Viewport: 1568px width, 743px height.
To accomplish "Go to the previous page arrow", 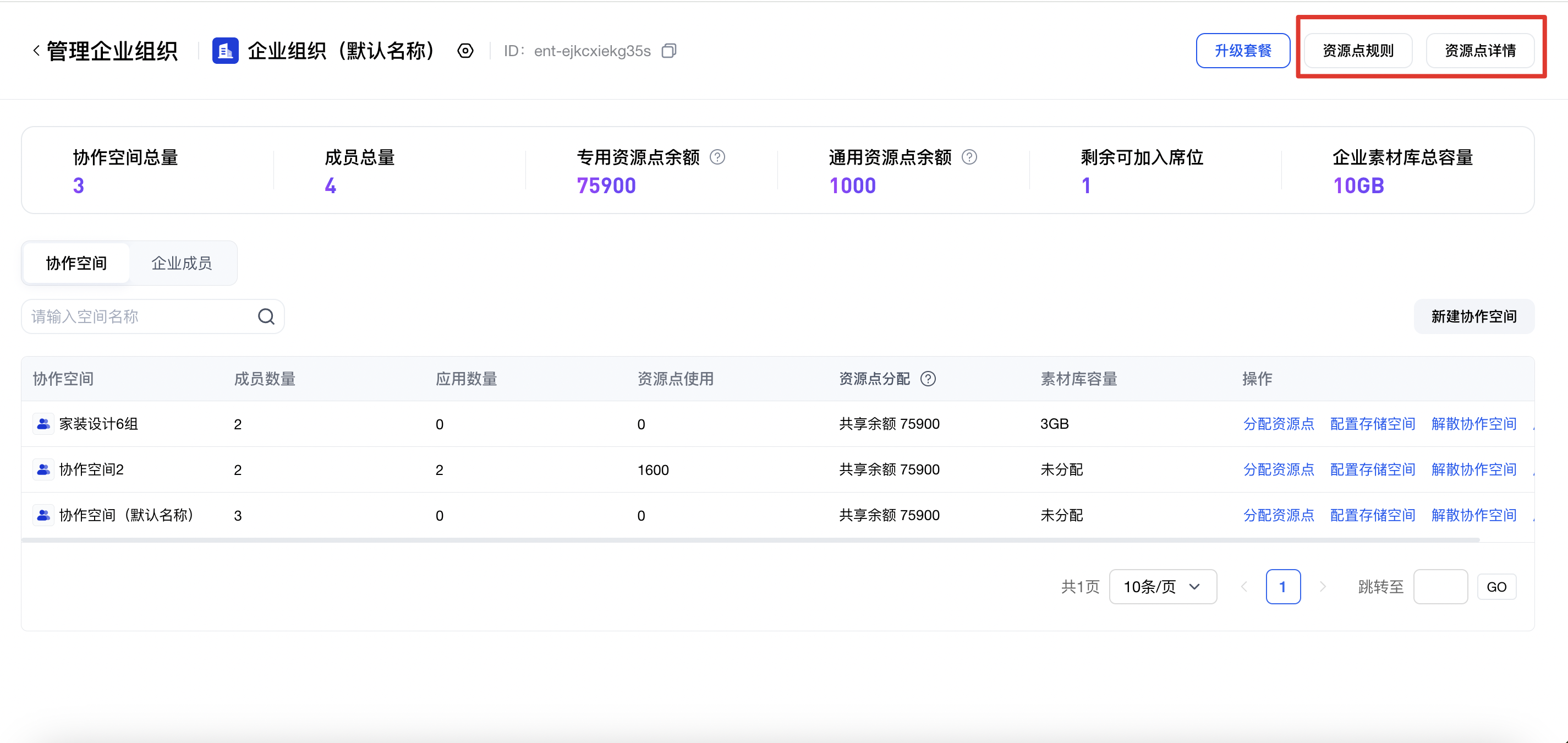I will tap(1243, 587).
